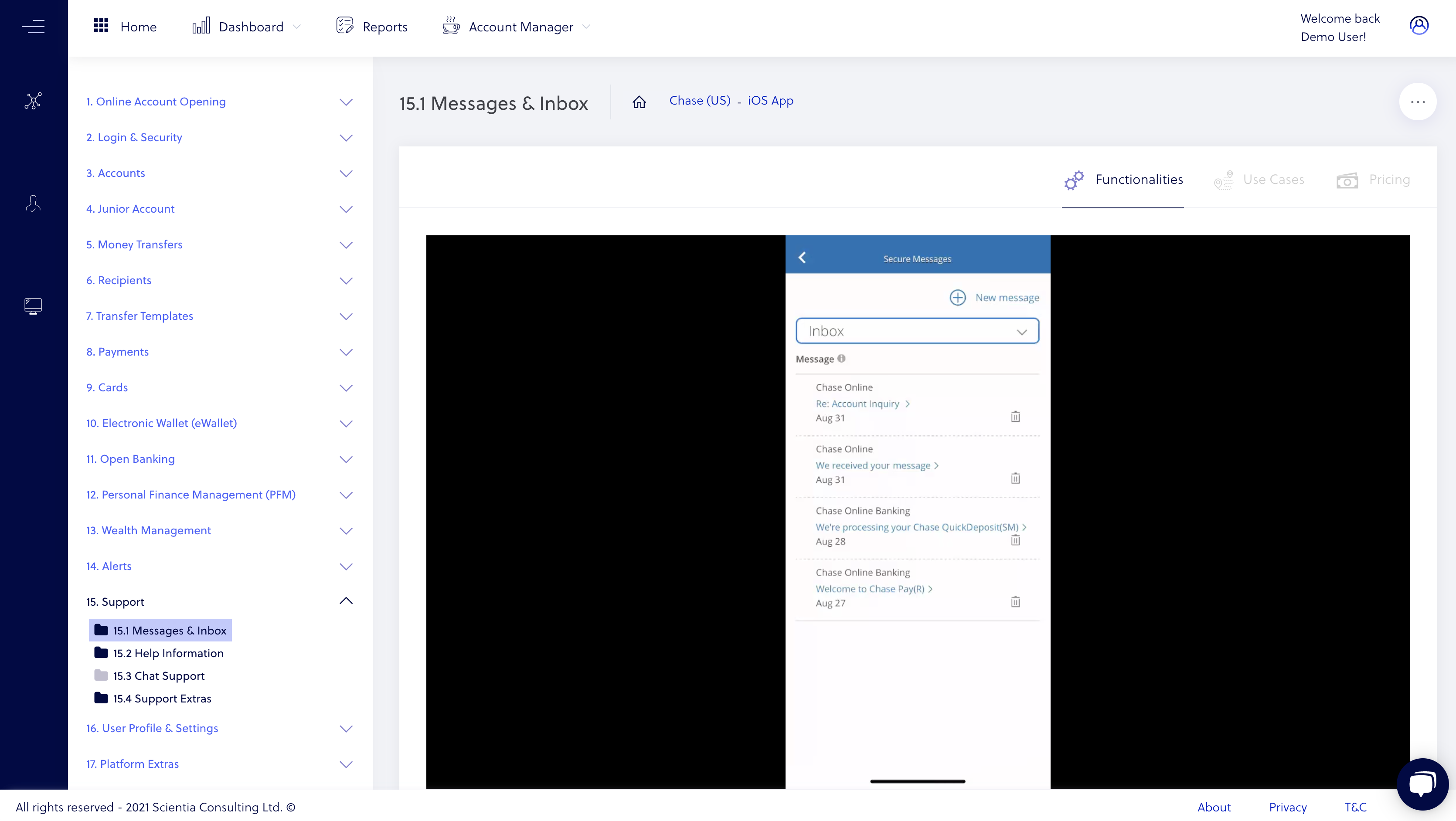
Task: Expand the 5. Money Transfers chevron
Action: (346, 244)
